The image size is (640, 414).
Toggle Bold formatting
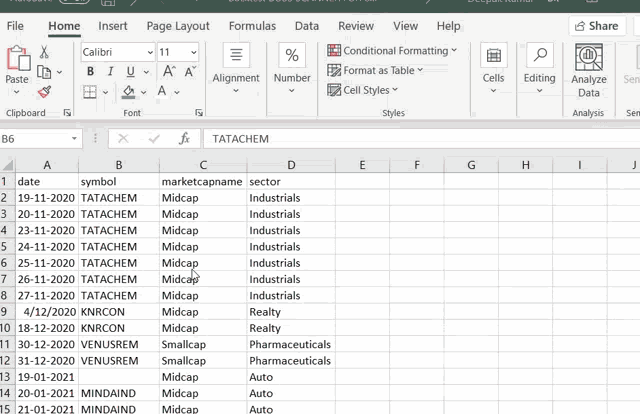(90, 71)
